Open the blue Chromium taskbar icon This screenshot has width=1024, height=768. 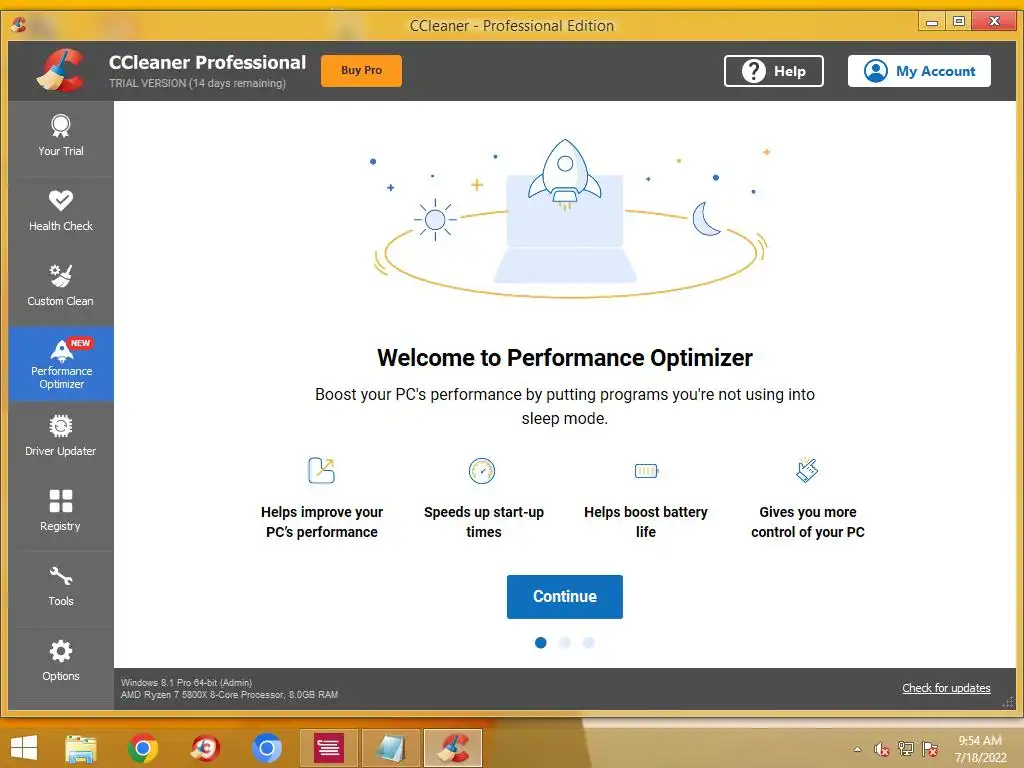click(267, 748)
